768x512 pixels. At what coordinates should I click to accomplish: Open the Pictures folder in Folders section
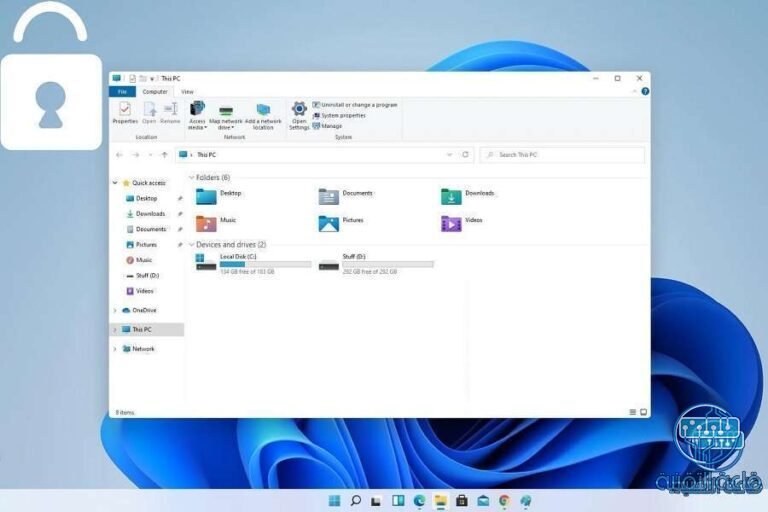(x=329, y=223)
